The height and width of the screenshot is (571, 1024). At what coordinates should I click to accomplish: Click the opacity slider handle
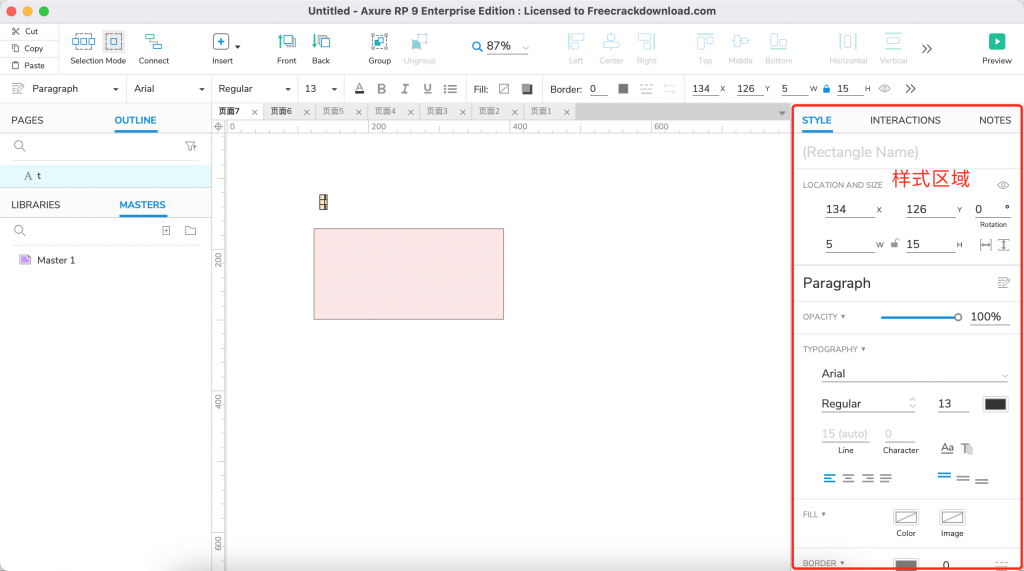(x=958, y=317)
